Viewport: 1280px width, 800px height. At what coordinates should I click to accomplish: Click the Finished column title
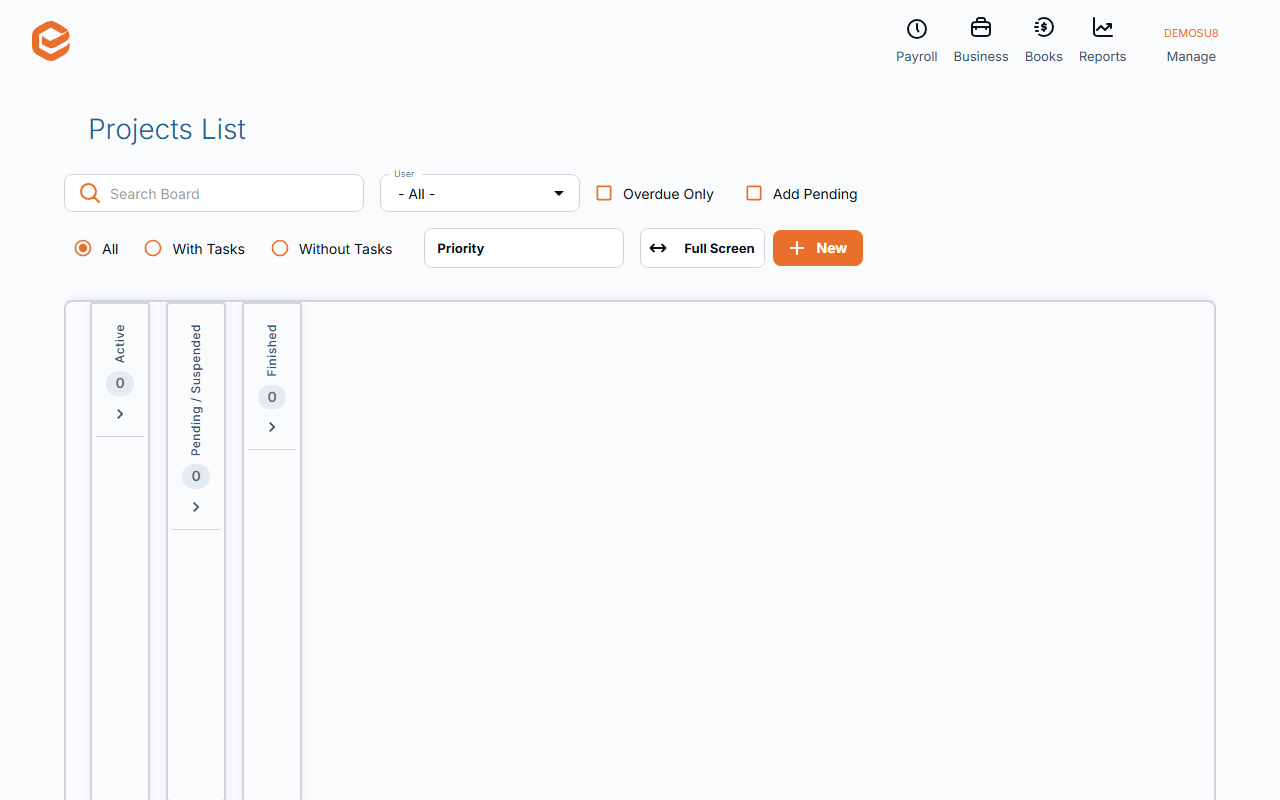pos(272,350)
